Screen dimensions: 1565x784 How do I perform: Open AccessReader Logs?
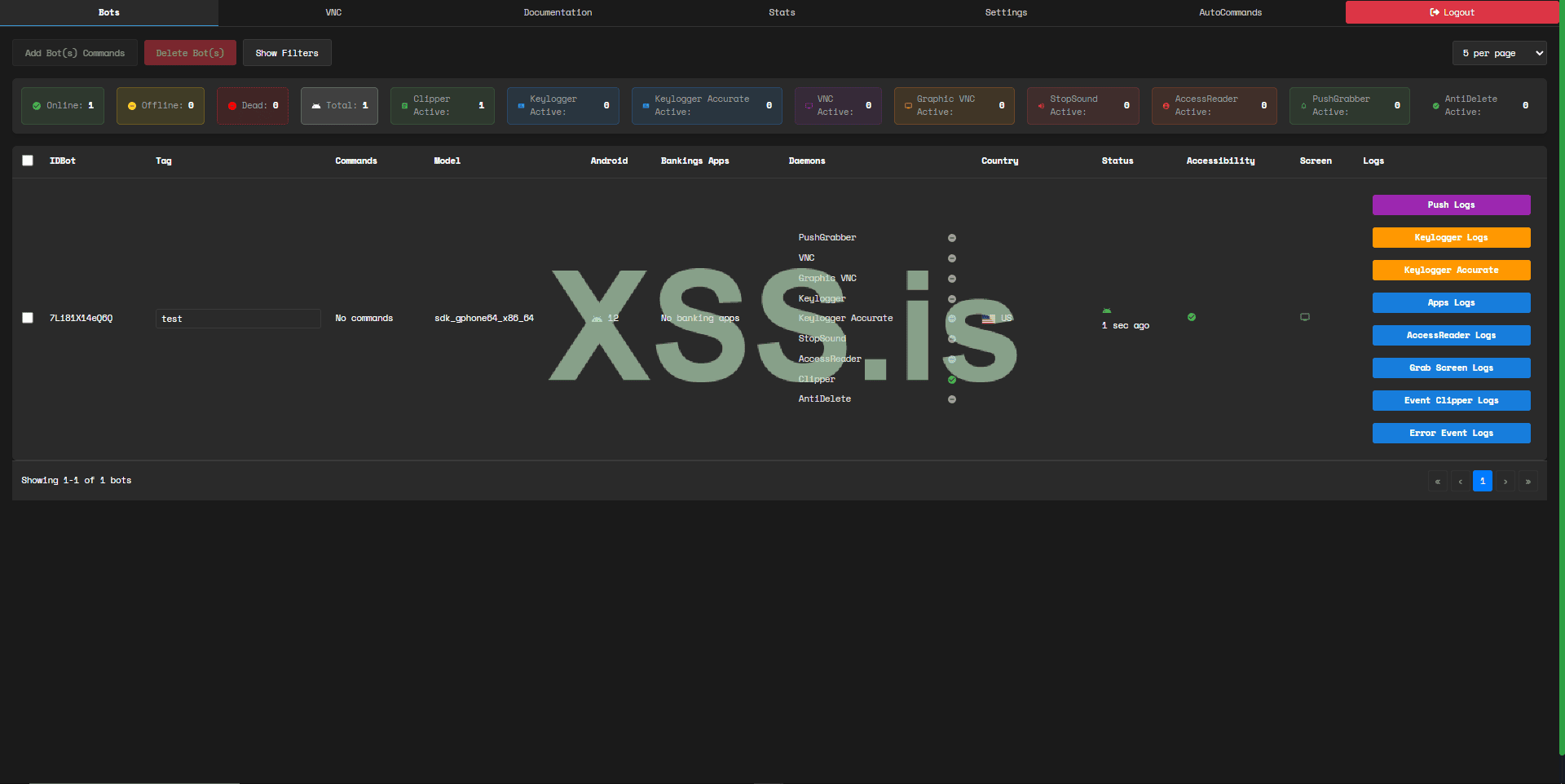point(1451,335)
